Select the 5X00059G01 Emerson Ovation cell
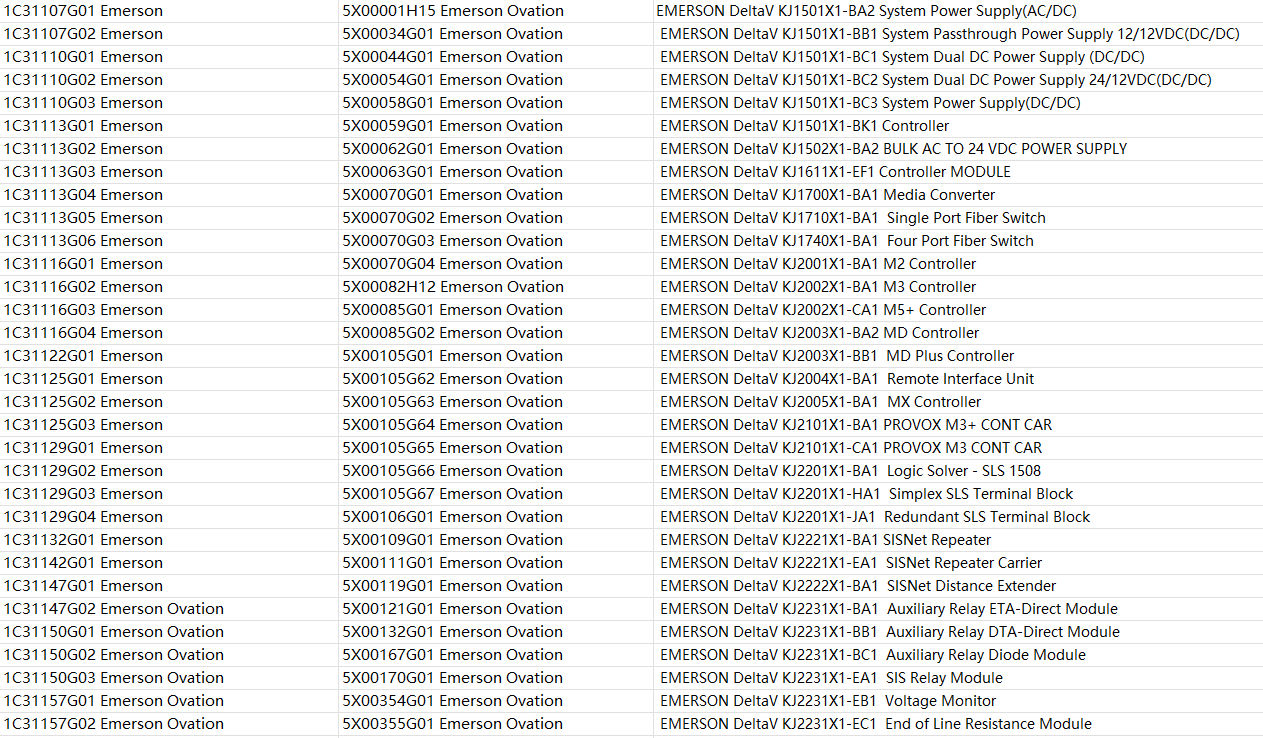Viewport: 1263px width, 738px height. point(453,126)
